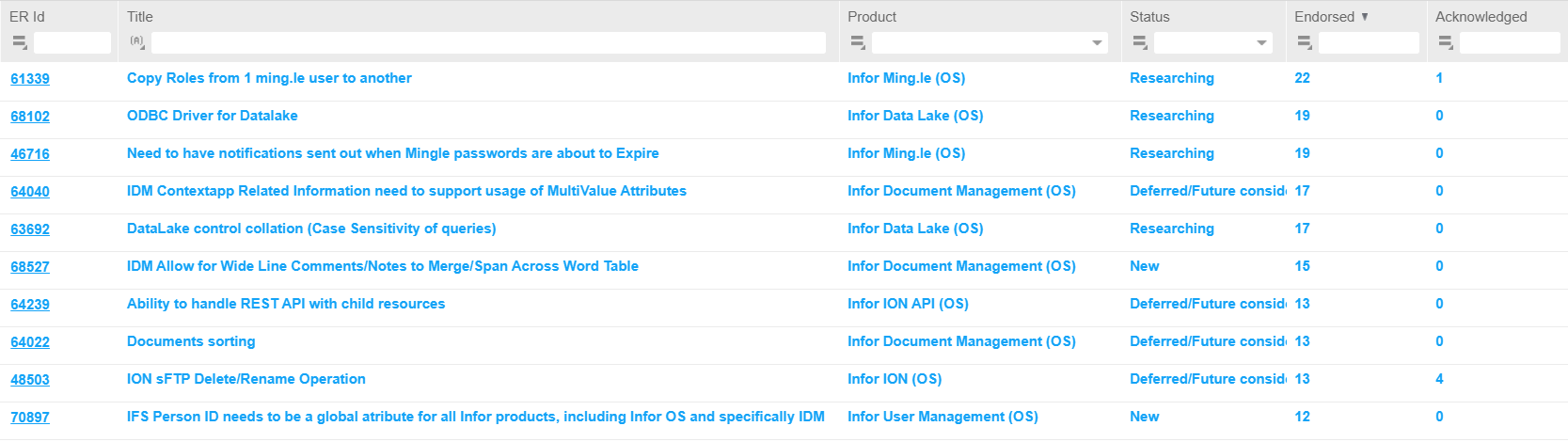Sort by Title column header

[140, 17]
